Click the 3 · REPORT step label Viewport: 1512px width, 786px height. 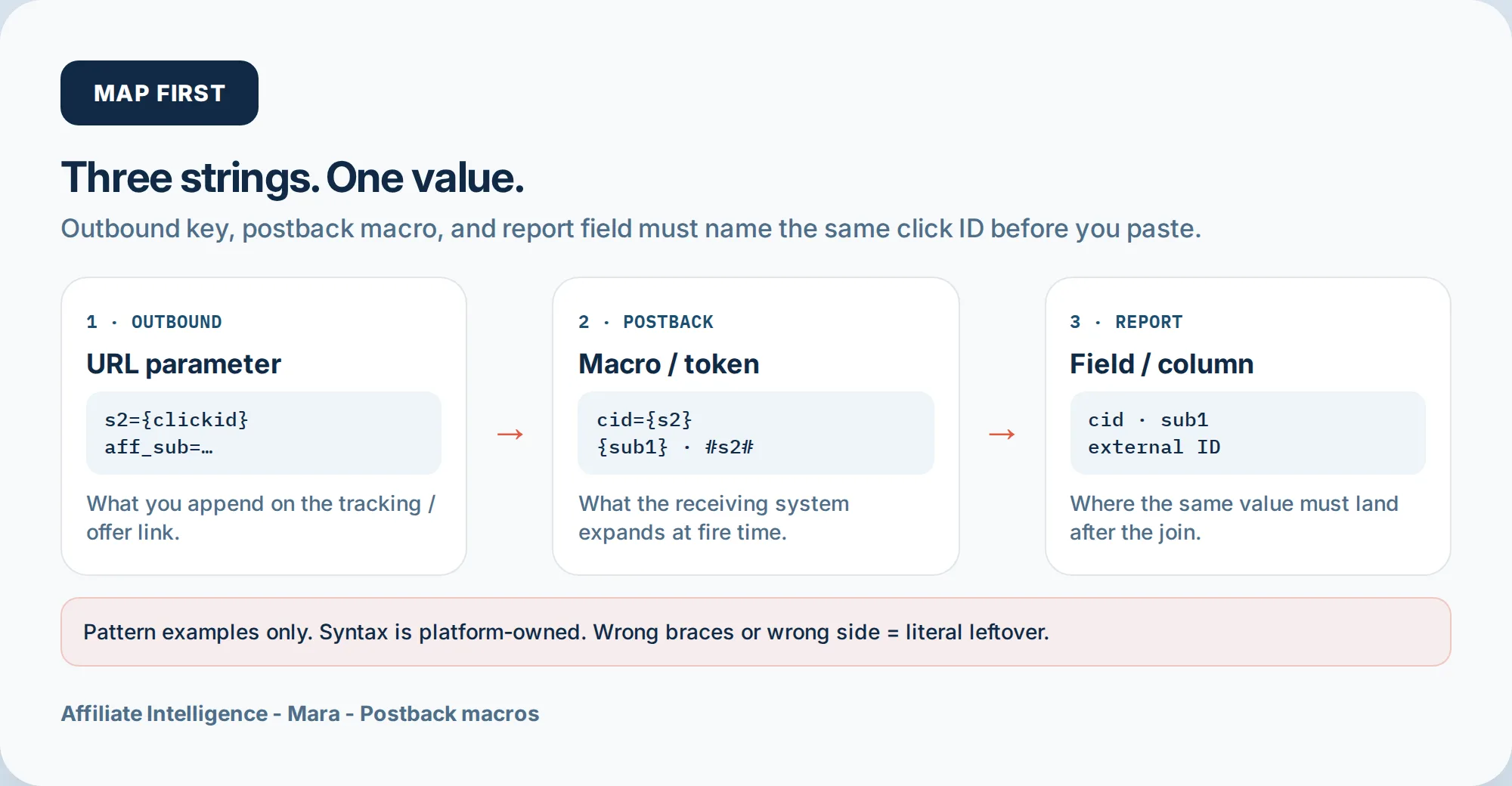[x=1126, y=322]
